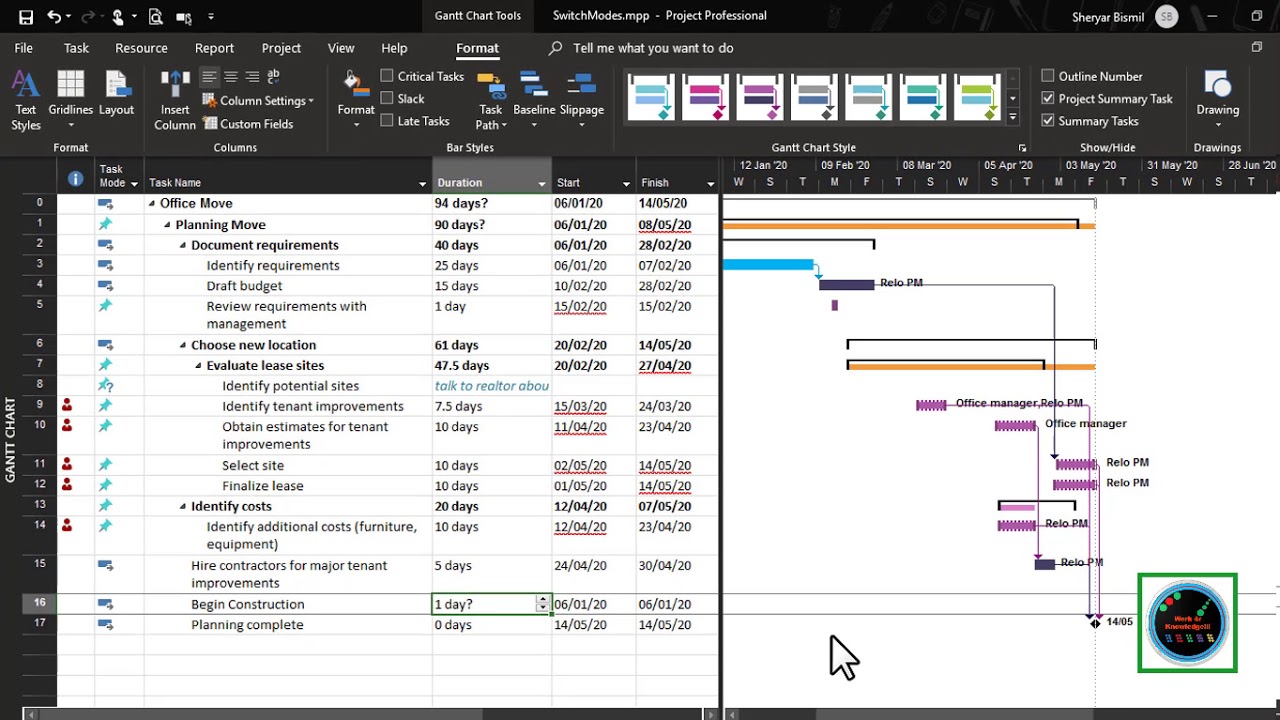This screenshot has width=1280, height=720.
Task: Select the green Gantt chart style swatch
Action: point(921,97)
